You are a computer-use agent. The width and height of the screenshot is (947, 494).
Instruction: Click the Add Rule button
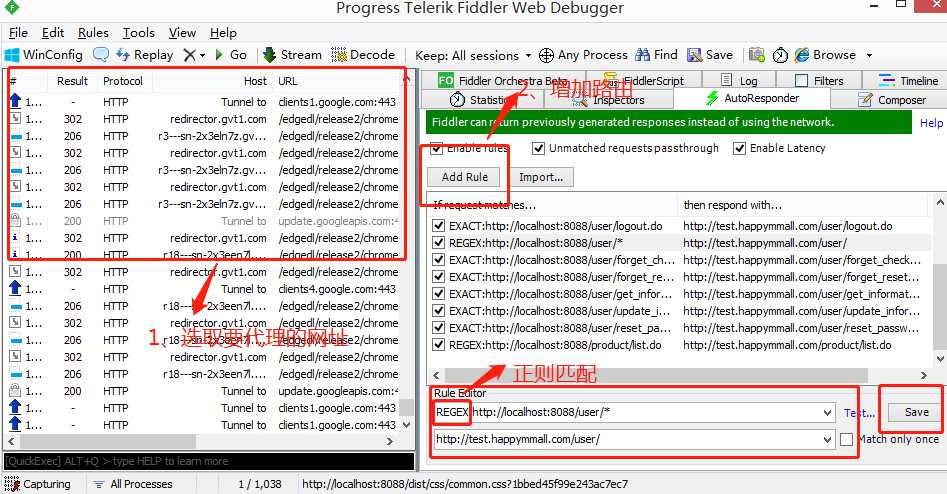(464, 177)
